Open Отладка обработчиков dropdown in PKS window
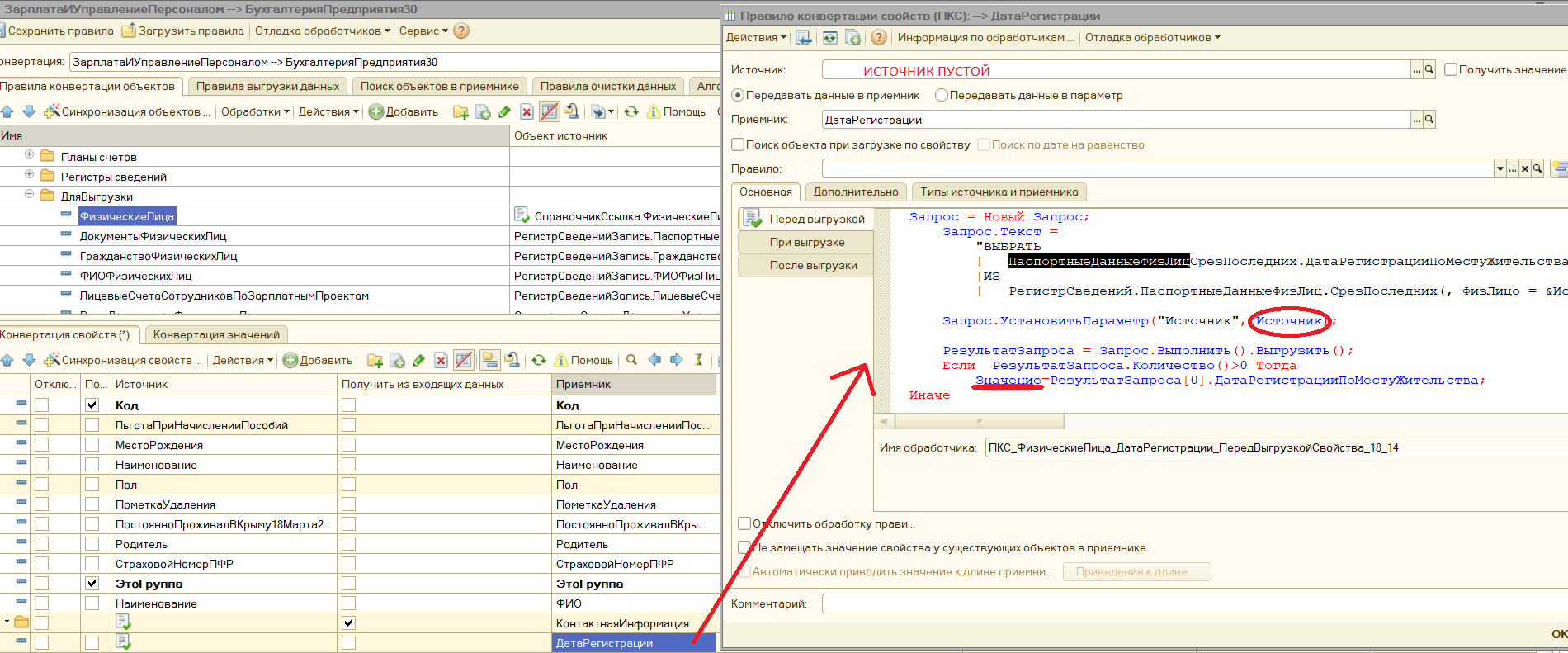1568x653 pixels. [1152, 37]
